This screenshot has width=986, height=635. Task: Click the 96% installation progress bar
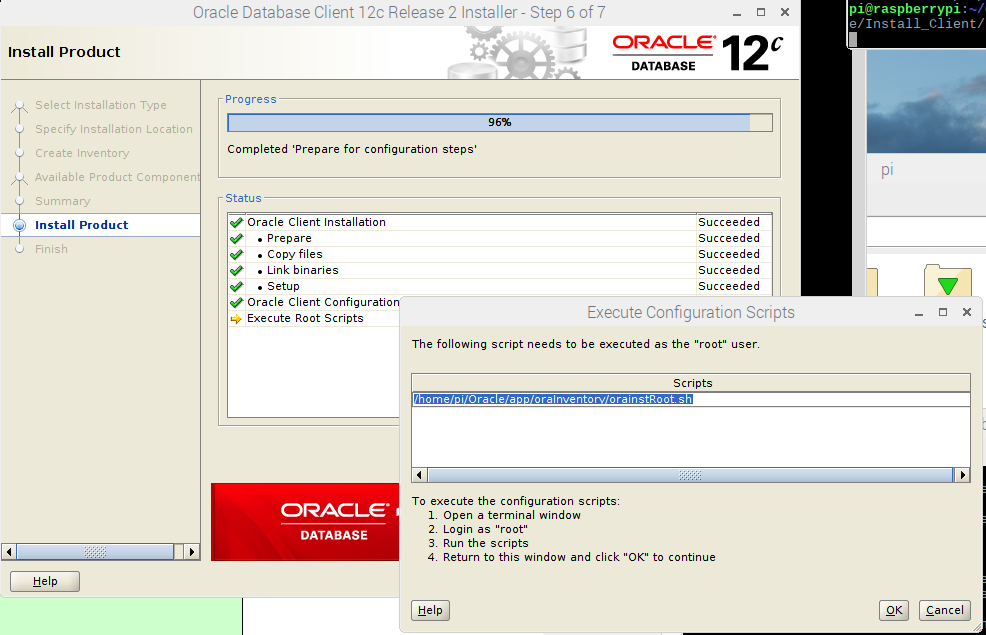tap(499, 122)
